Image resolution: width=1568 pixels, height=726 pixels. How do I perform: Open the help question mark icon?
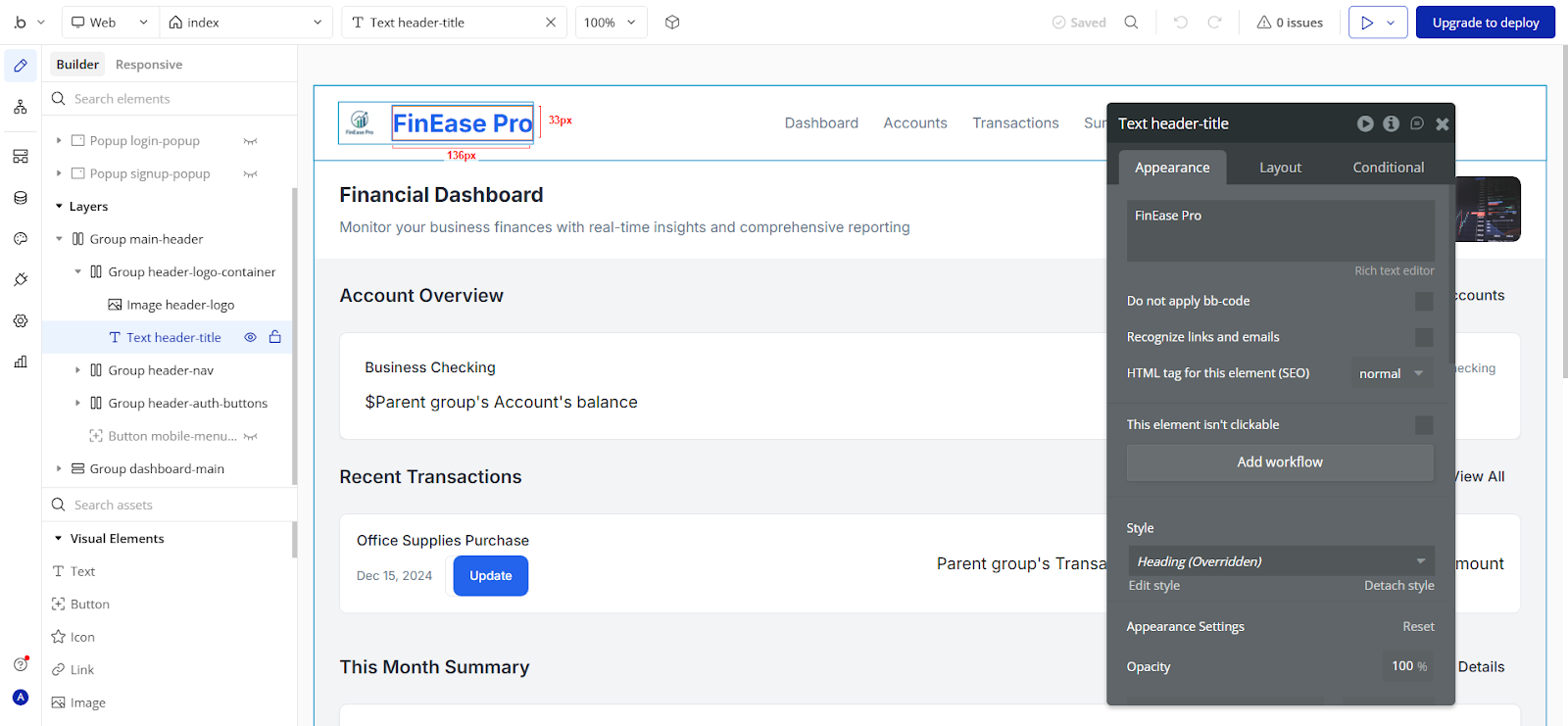click(21, 664)
